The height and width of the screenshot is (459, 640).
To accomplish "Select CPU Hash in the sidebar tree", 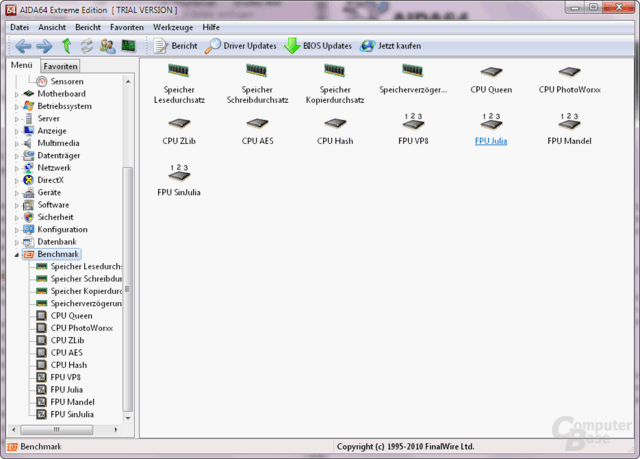I will 69,365.
